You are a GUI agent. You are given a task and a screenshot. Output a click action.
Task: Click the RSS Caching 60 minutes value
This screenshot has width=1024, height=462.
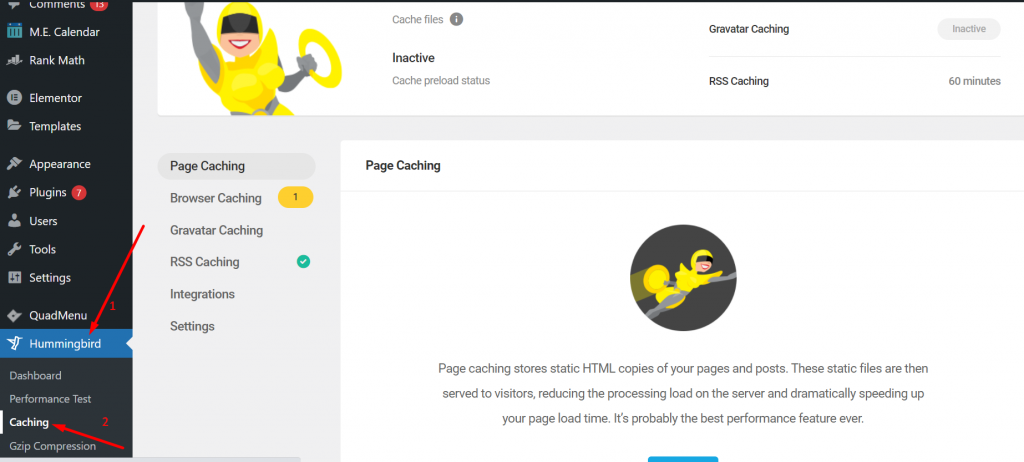[974, 81]
